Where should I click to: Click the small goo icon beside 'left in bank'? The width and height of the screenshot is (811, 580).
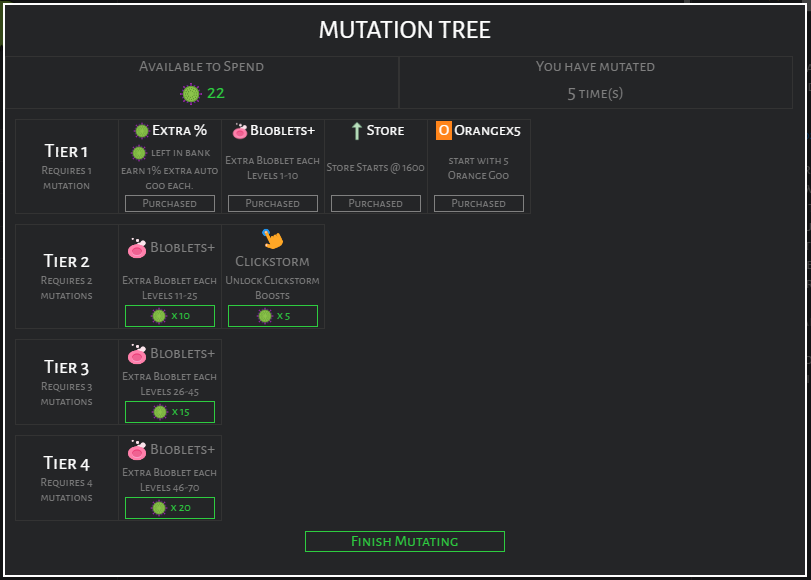tap(139, 153)
